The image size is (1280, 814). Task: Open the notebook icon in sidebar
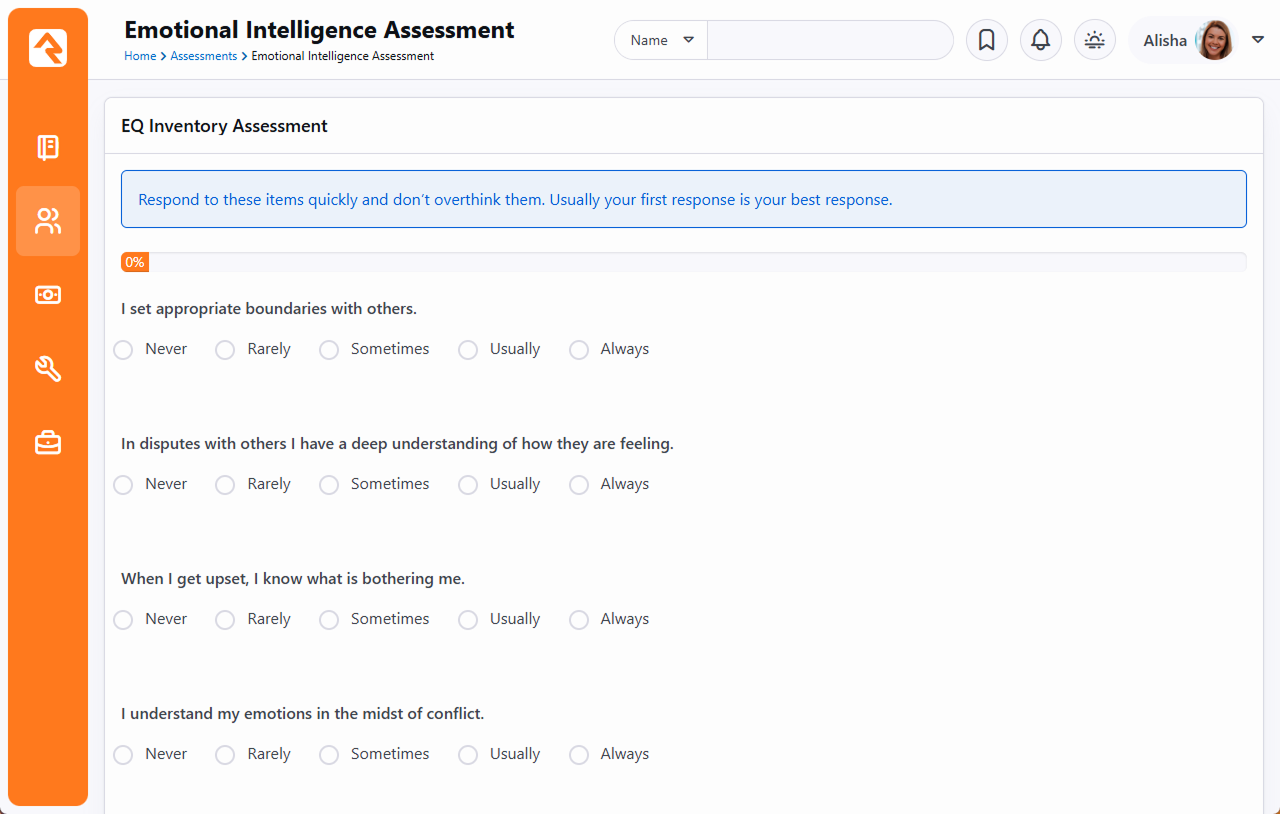tap(48, 148)
